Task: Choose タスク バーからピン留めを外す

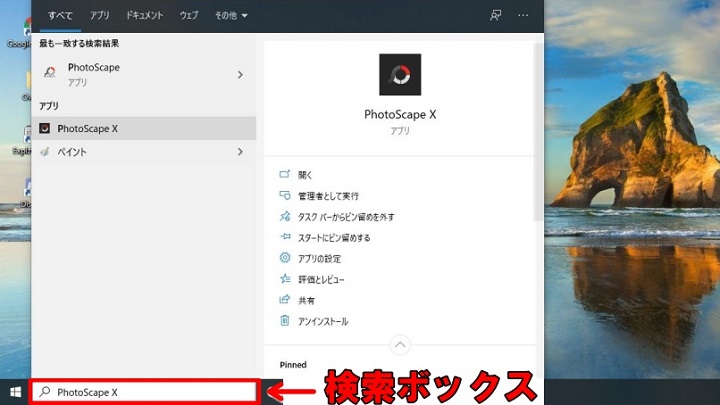Action: [346, 217]
